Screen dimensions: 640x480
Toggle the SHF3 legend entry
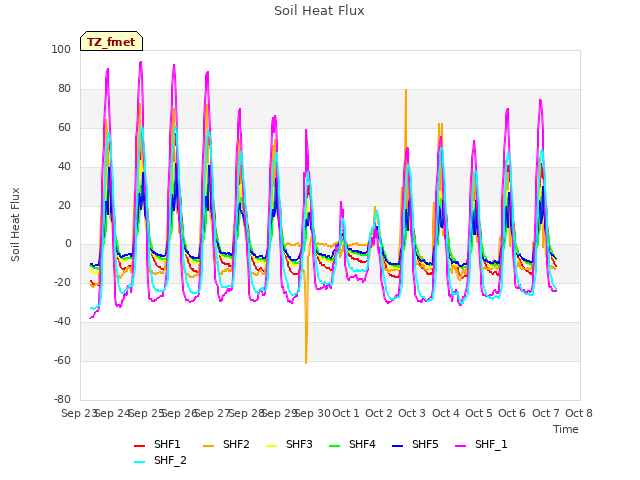[289, 444]
